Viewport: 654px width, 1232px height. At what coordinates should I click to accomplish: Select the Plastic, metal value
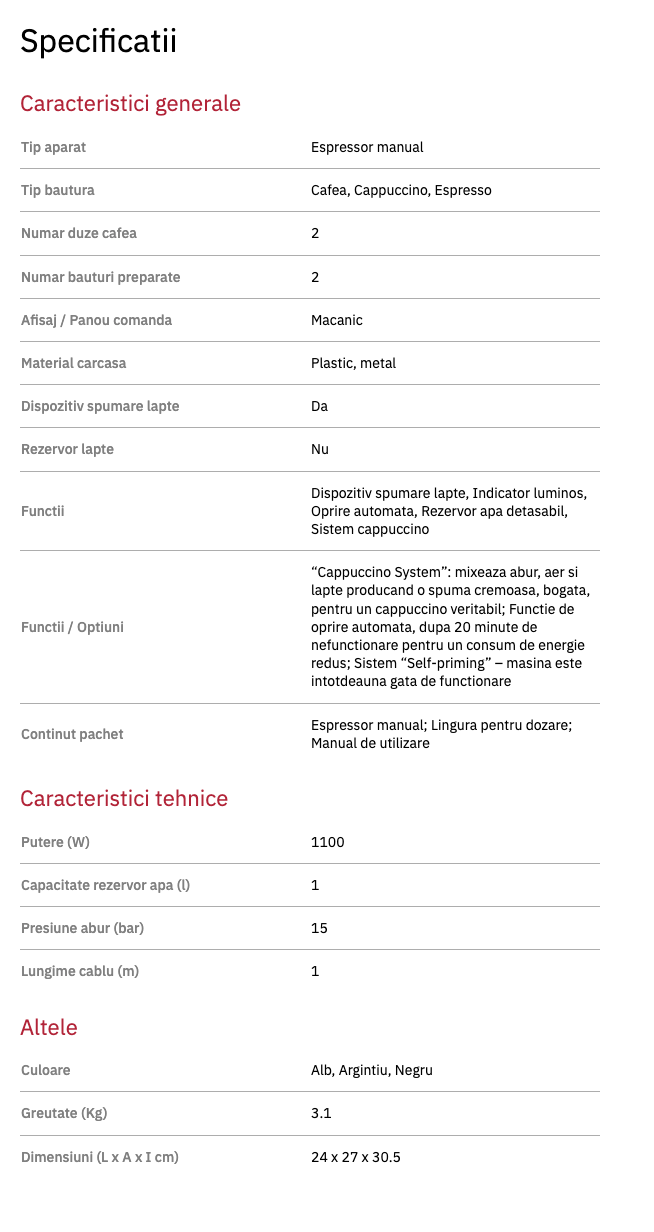353,363
